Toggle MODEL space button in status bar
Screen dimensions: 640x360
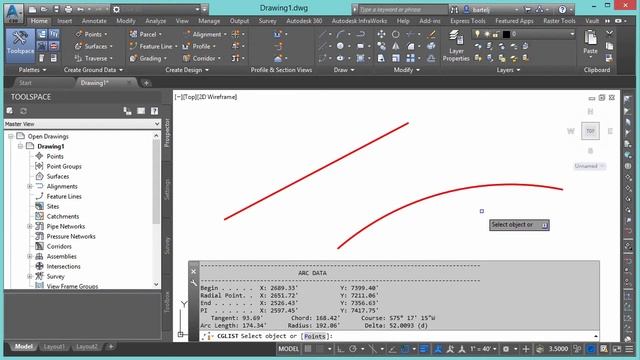[x=288, y=349]
